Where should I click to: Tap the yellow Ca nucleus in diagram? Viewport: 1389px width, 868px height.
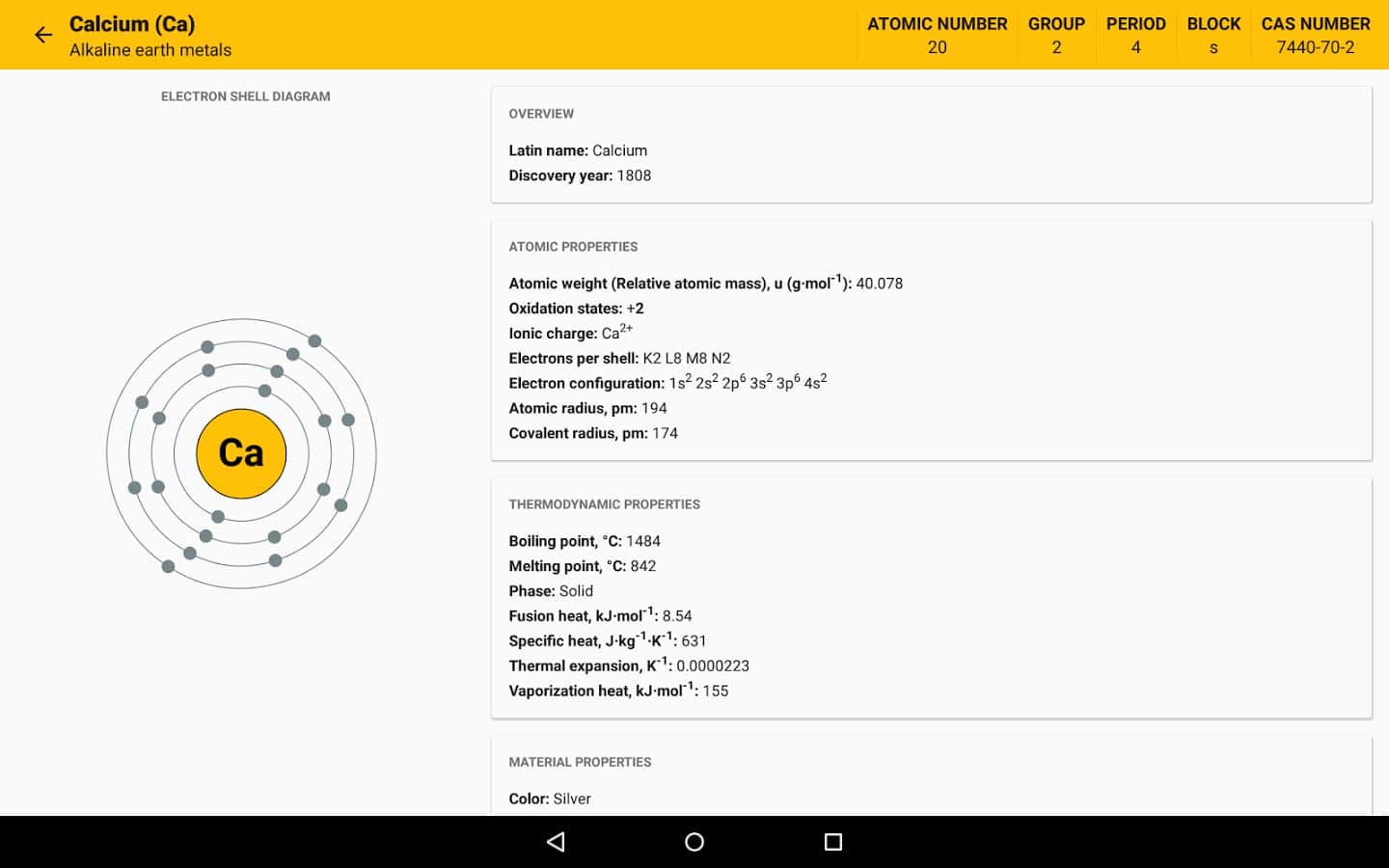pyautogui.click(x=241, y=453)
